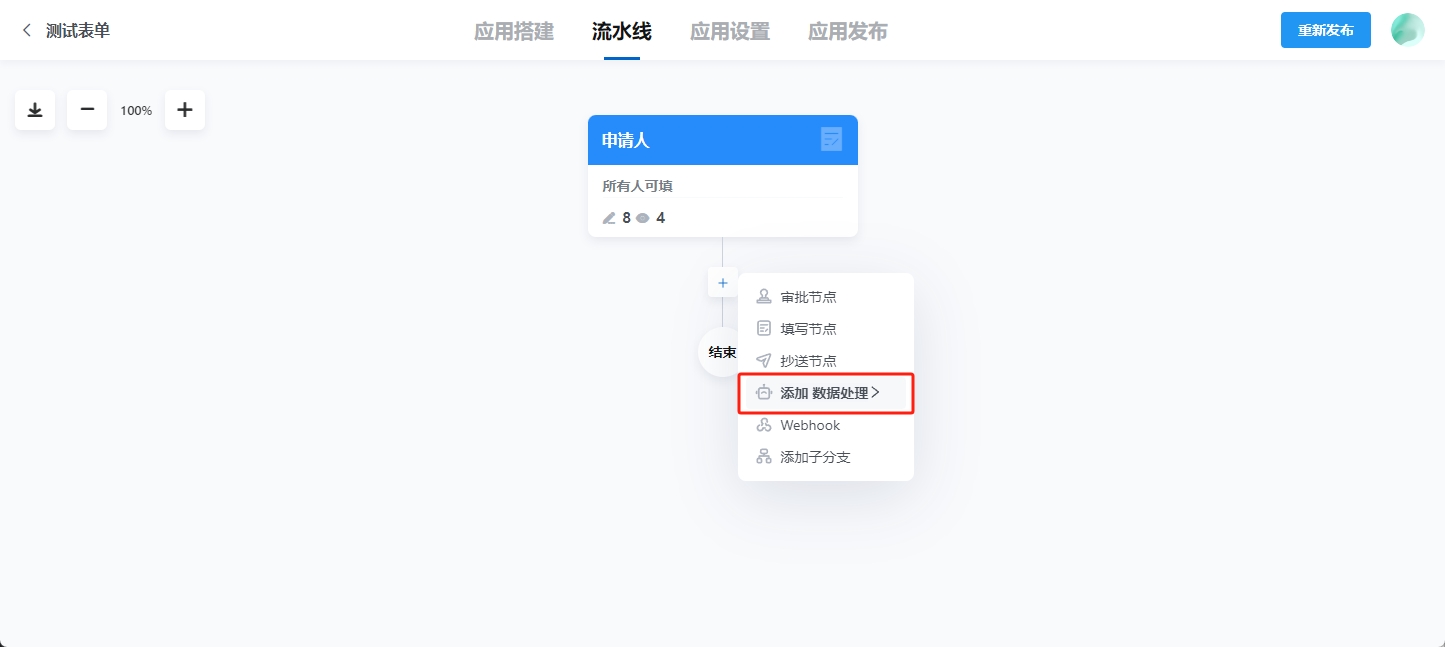Click the back arrow beside 测试表单
Viewport: 1445px width, 647px height.
pos(24,30)
